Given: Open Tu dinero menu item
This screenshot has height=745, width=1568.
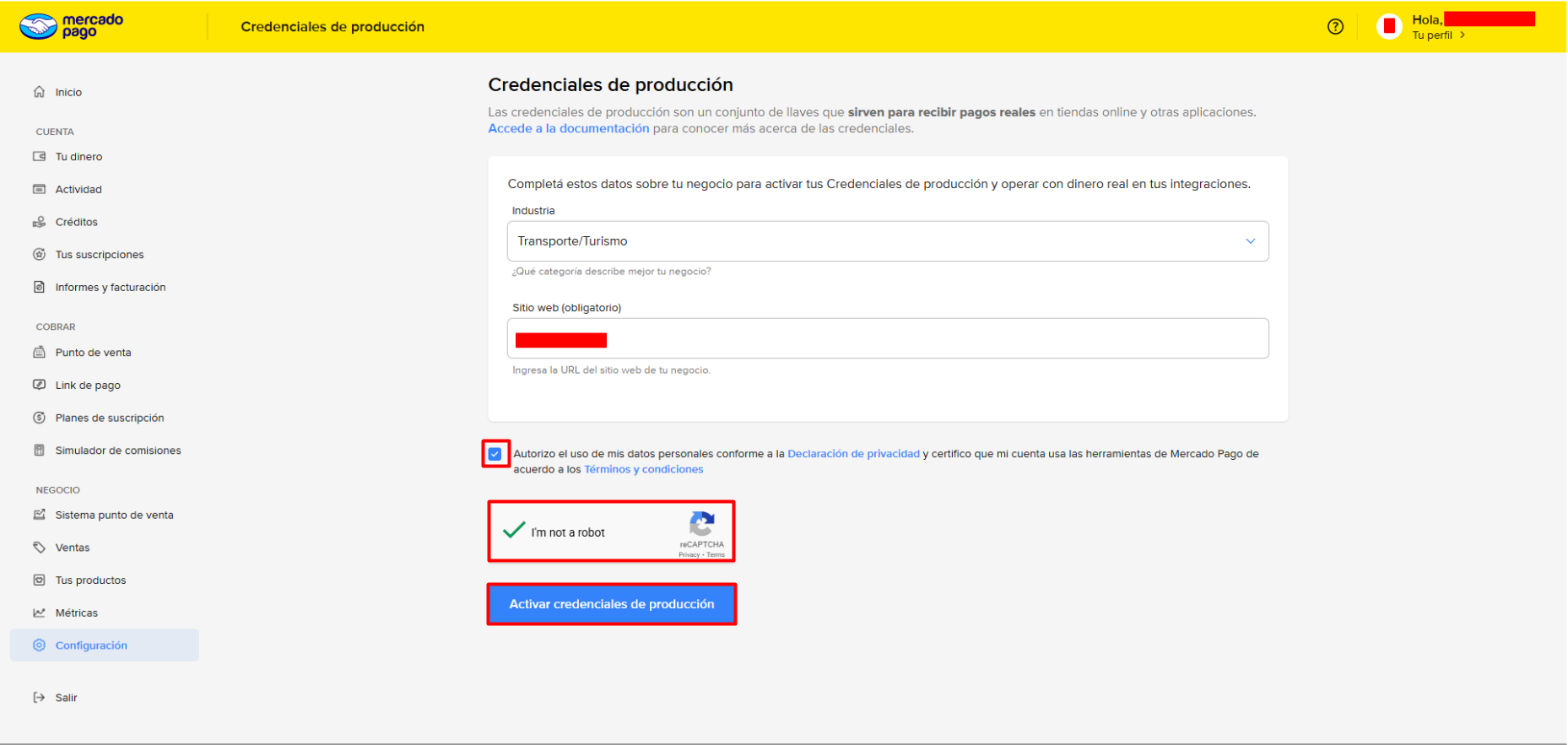Looking at the screenshot, I should click(78, 156).
